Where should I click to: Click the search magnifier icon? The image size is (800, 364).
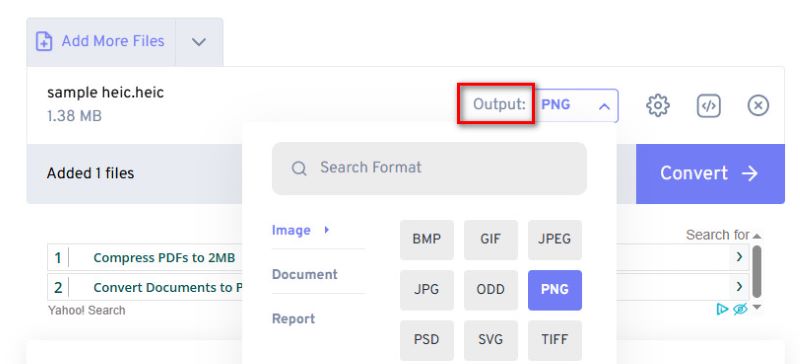299,168
